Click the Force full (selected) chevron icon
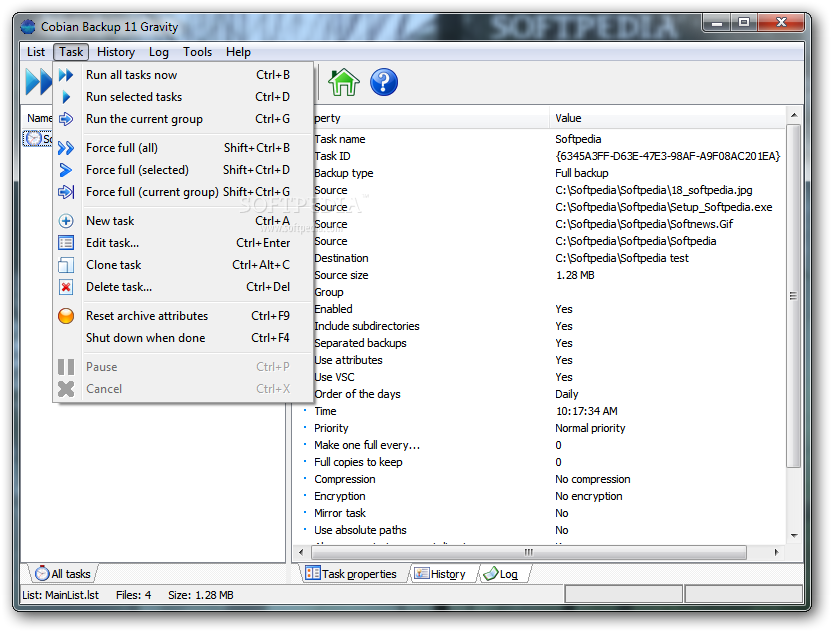 (x=66, y=170)
